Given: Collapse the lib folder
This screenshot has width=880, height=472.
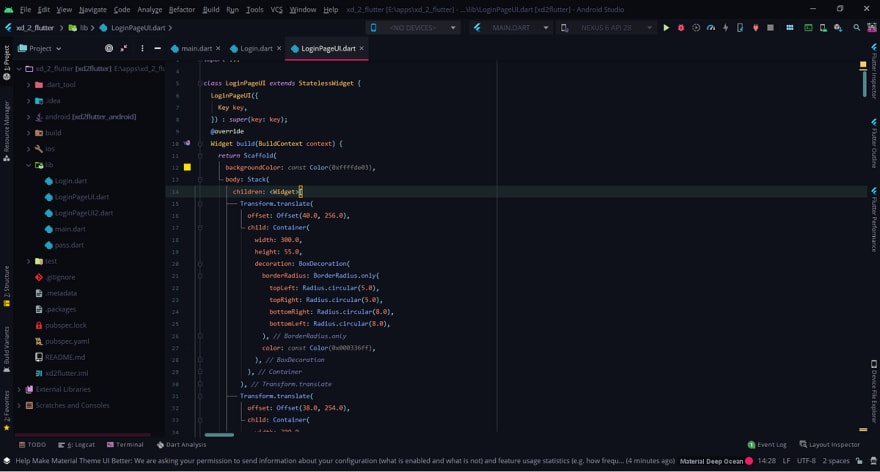Looking at the screenshot, I should coord(29,165).
